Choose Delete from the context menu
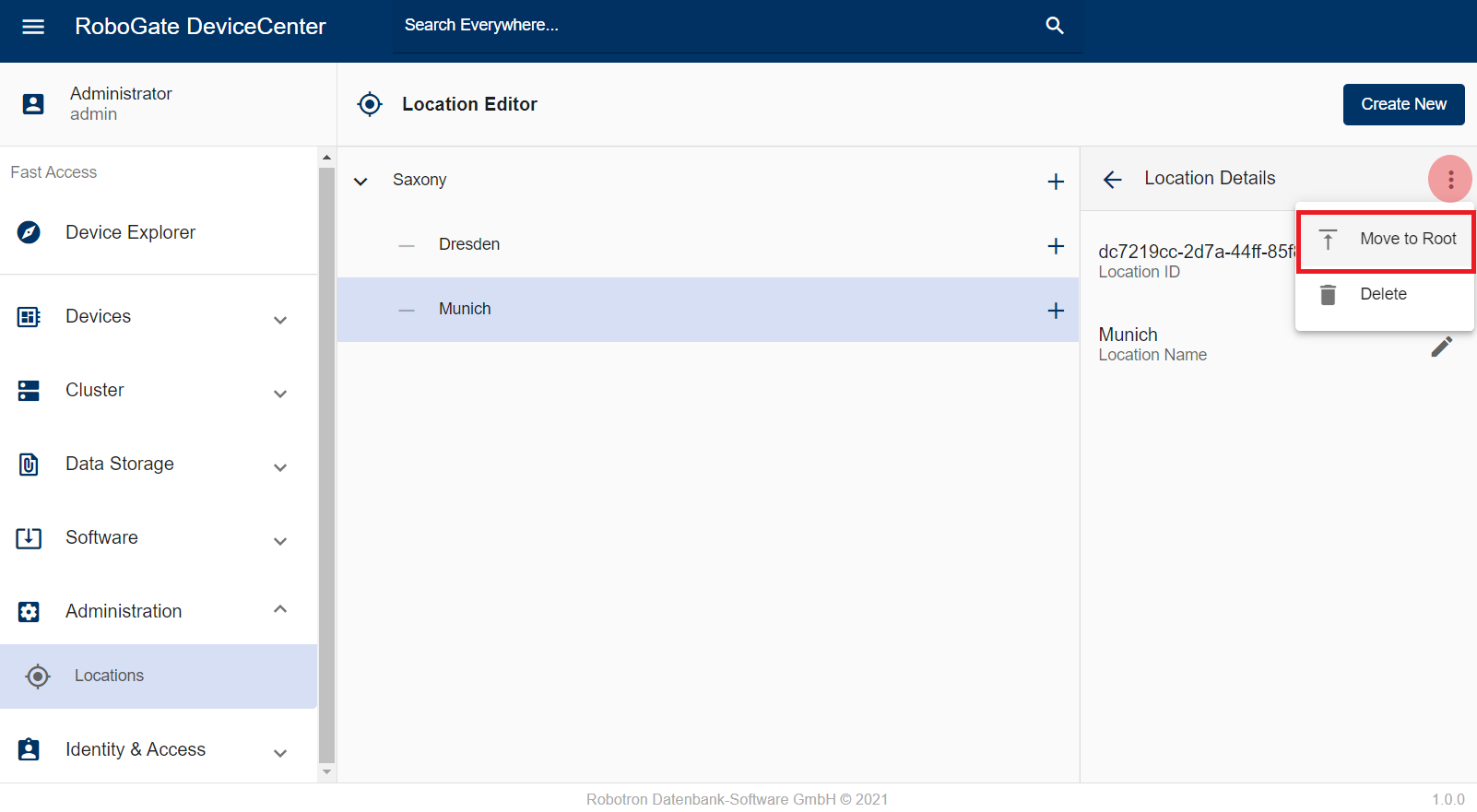Screen dimensions: 1477x812 [x=1383, y=294]
